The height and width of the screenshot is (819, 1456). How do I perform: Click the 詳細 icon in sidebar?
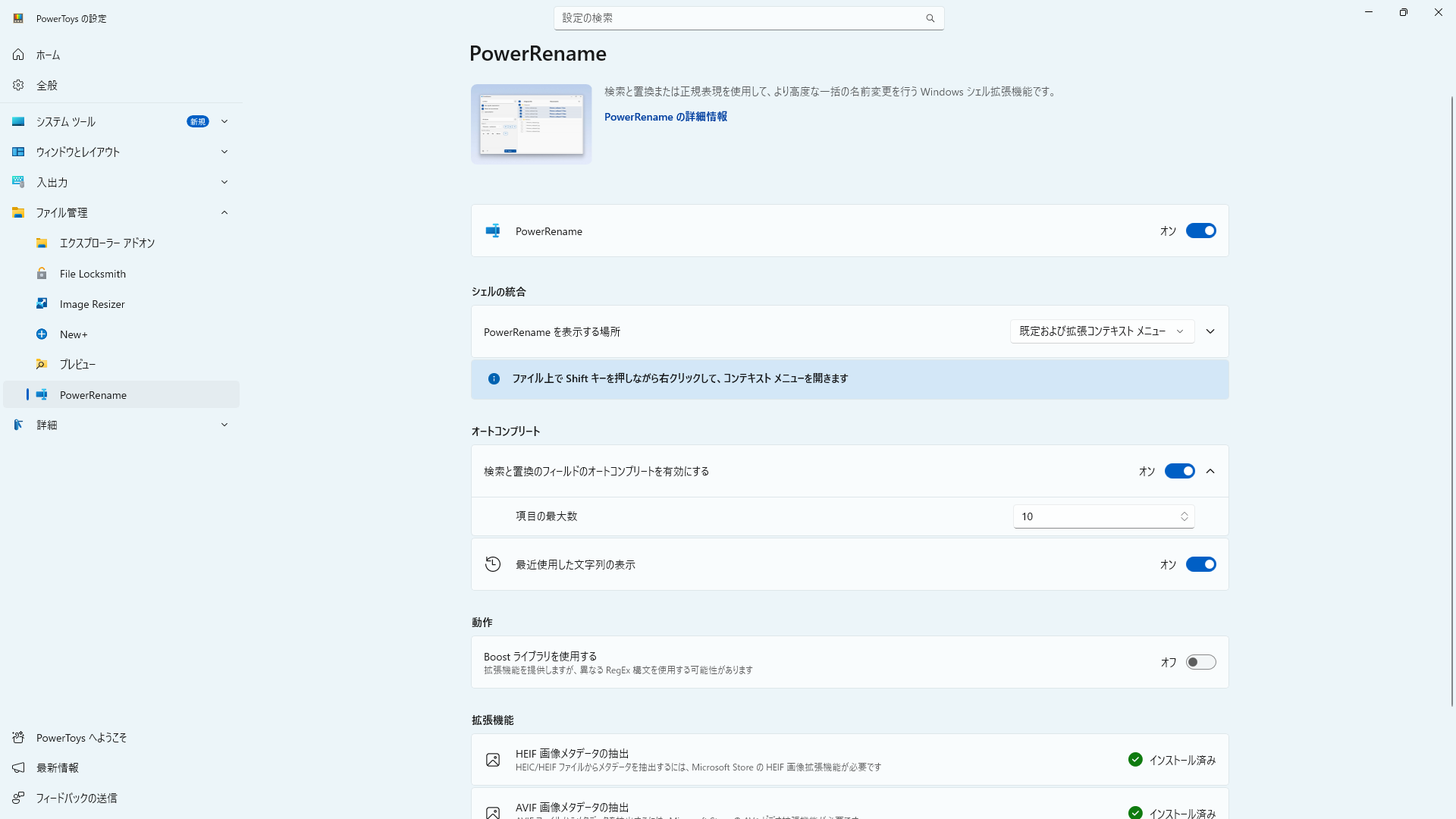pyautogui.click(x=18, y=425)
